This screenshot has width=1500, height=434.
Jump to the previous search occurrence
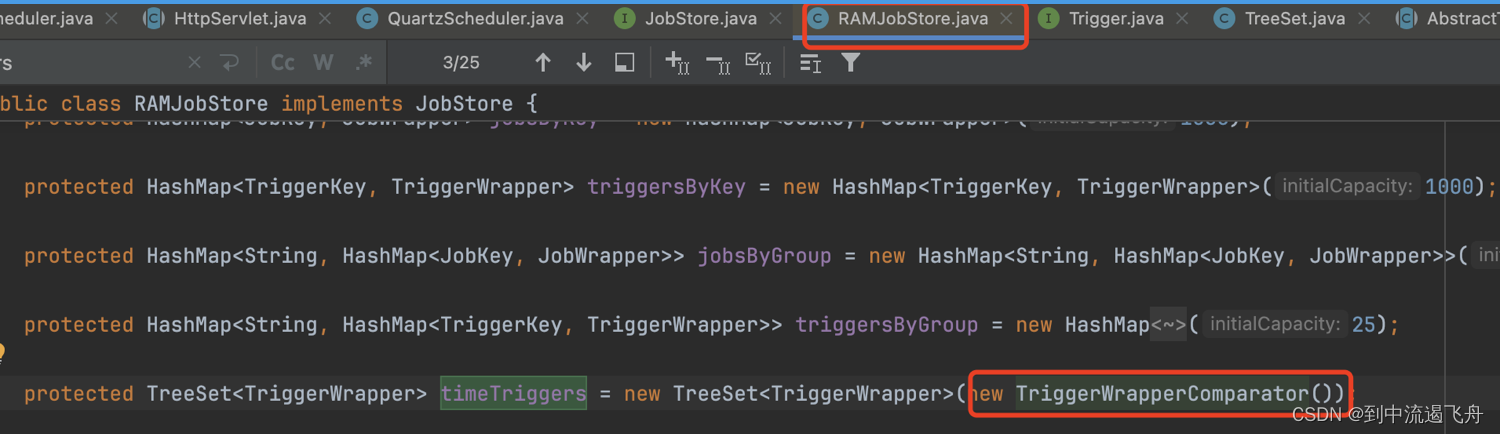[543, 63]
